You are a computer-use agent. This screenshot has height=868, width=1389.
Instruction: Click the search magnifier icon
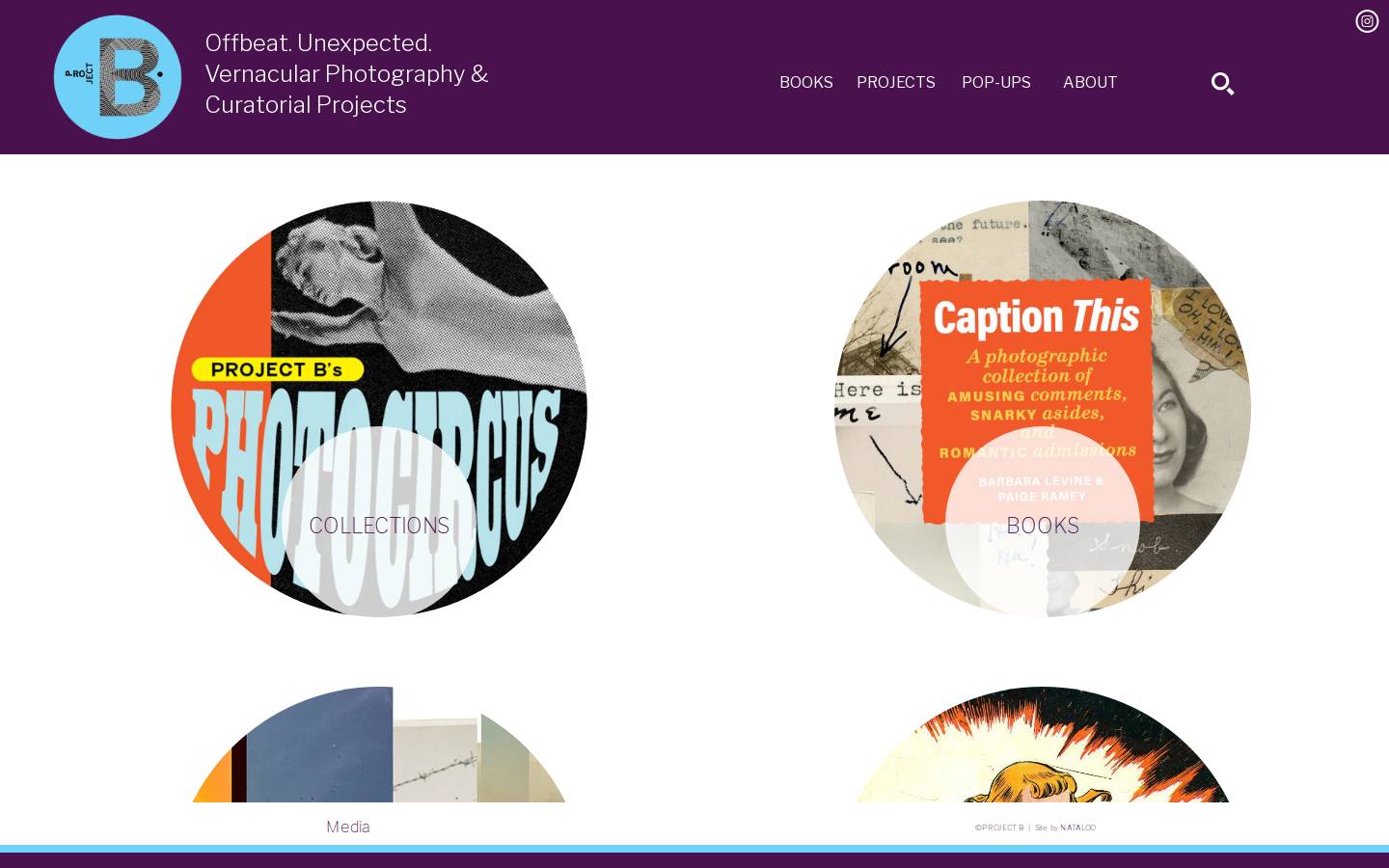click(x=1222, y=84)
